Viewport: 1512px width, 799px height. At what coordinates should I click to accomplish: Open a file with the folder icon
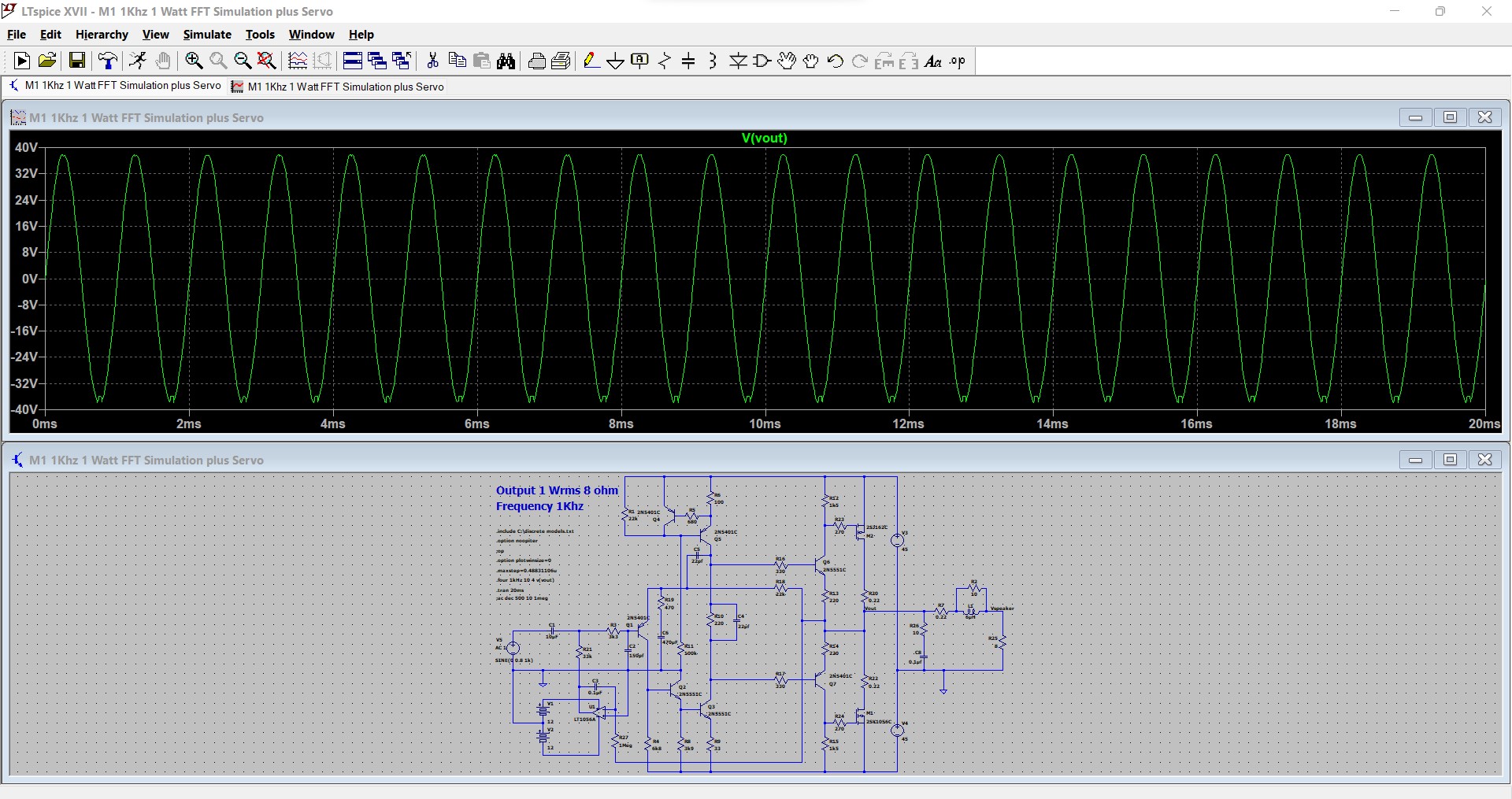pos(47,61)
